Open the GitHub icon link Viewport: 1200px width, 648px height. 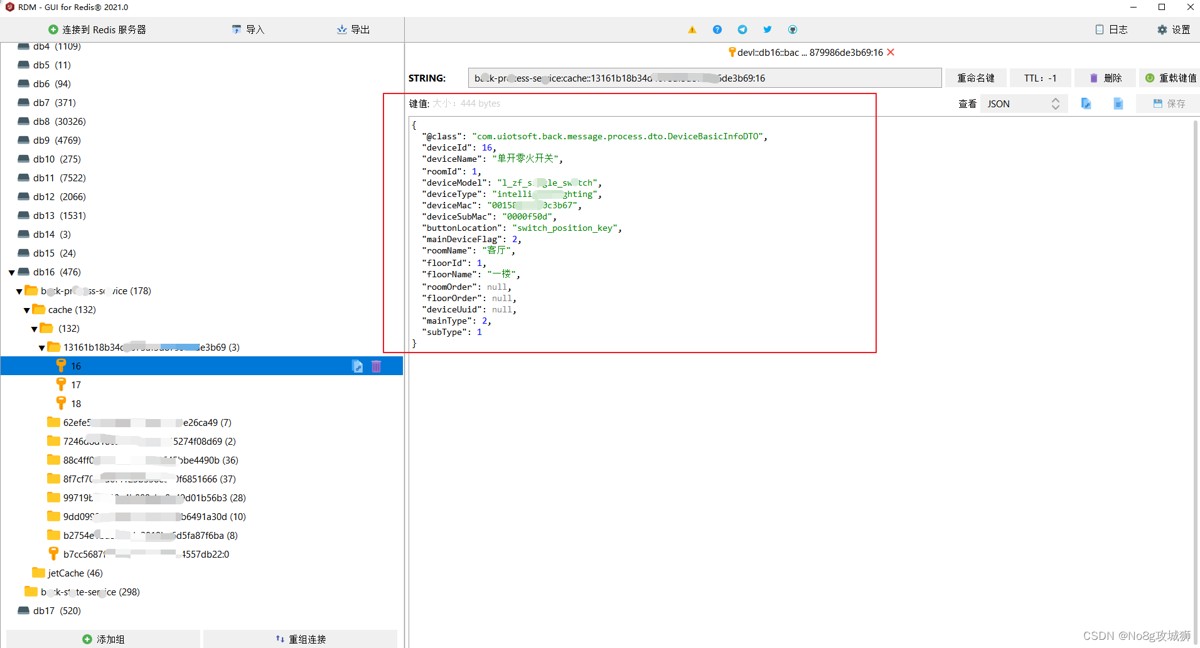coord(792,30)
